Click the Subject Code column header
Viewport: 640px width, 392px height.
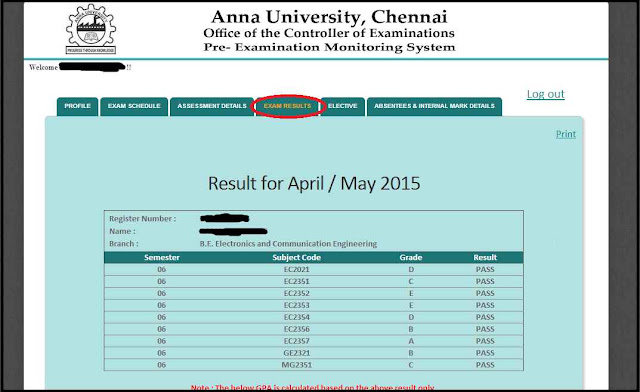[x=297, y=257]
